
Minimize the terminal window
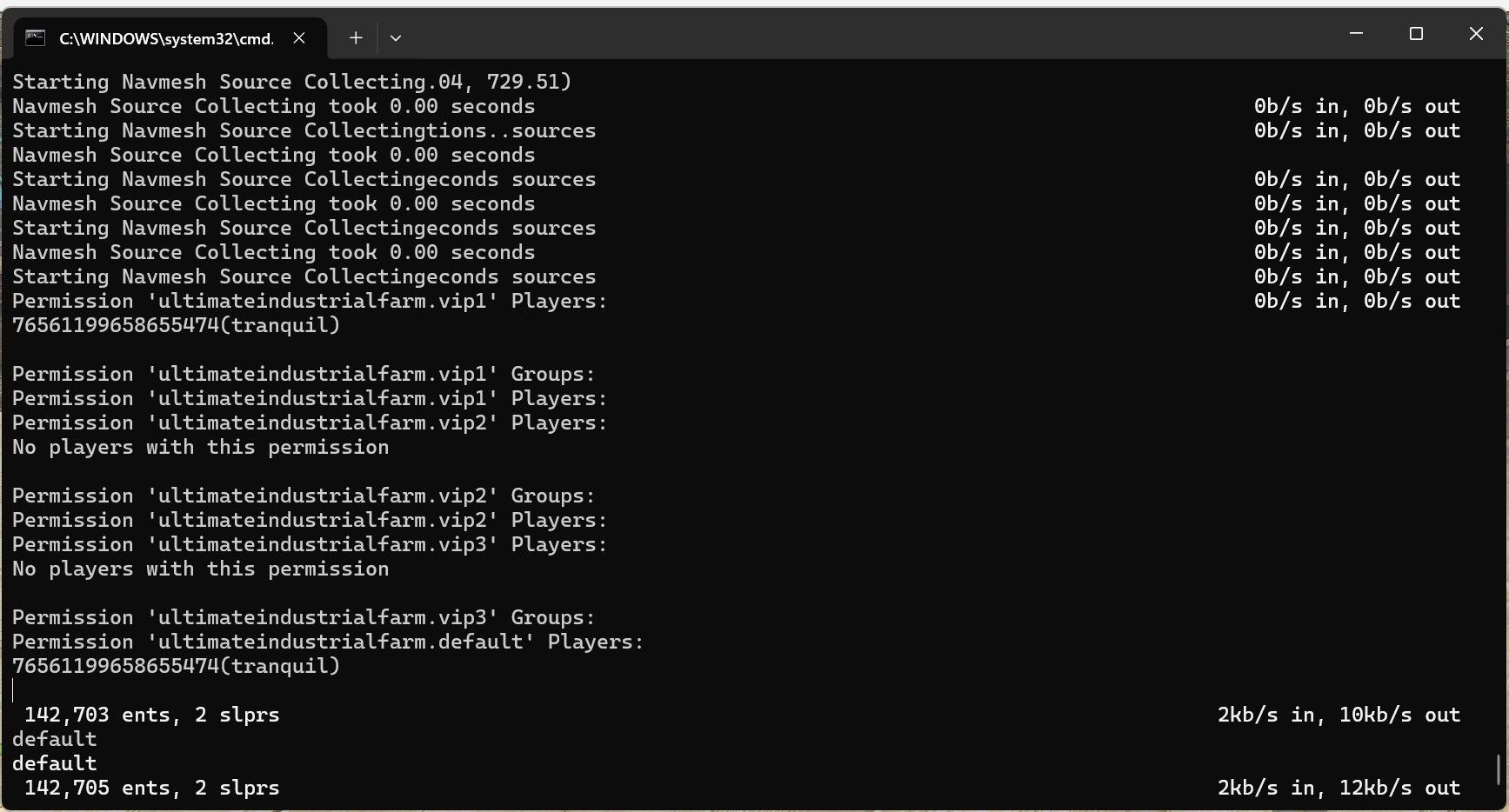(1356, 34)
